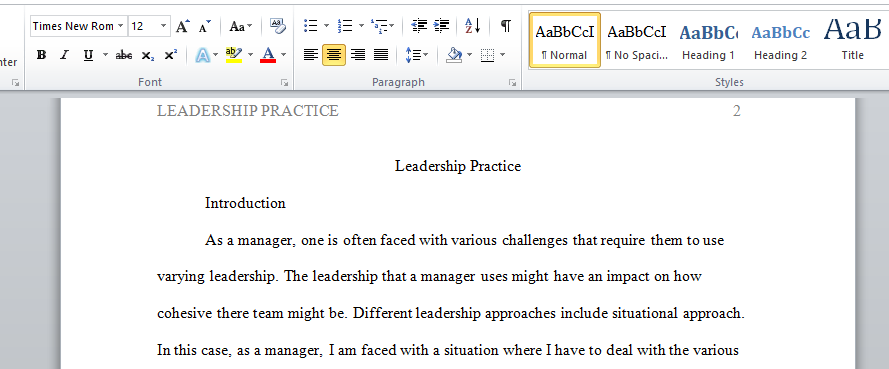Apply the Normal style
The height and width of the screenshot is (369, 889).
564,40
